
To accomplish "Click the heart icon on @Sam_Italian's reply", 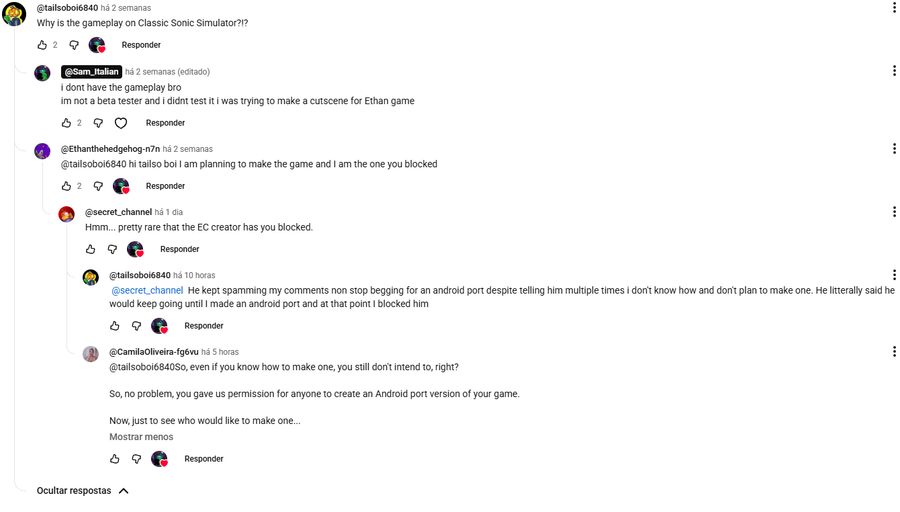I will 121,123.
